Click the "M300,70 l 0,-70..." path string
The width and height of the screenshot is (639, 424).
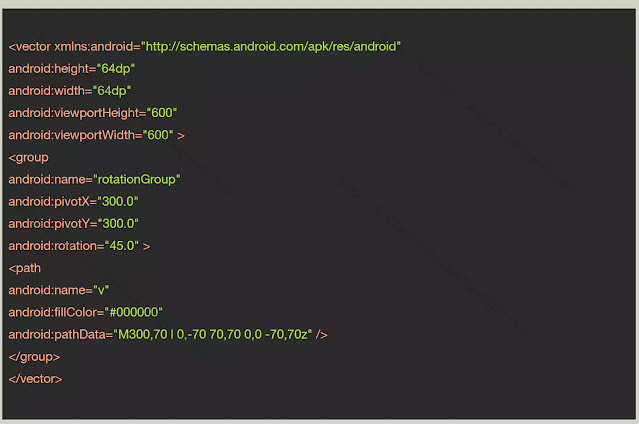pos(214,333)
